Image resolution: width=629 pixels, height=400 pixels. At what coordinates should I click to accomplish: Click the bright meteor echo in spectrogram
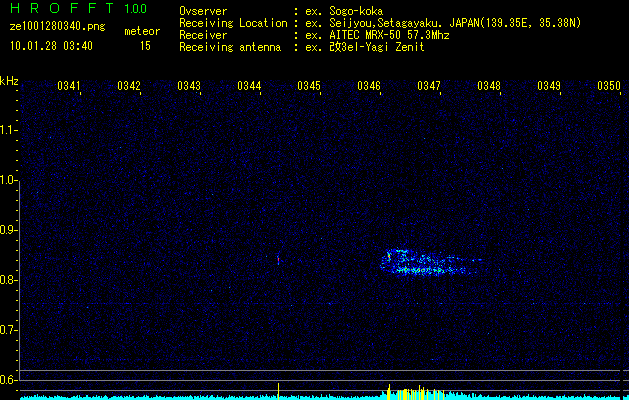point(425,263)
